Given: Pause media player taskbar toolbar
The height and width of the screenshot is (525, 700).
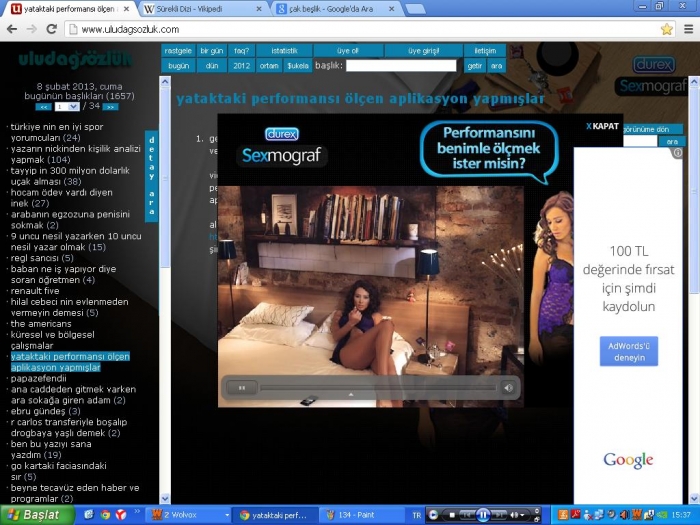Looking at the screenshot, I should [x=482, y=515].
